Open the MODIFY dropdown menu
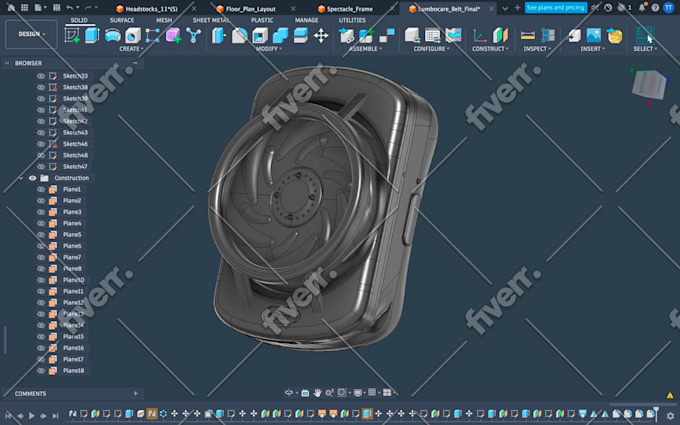The height and width of the screenshot is (425, 680). (x=268, y=49)
